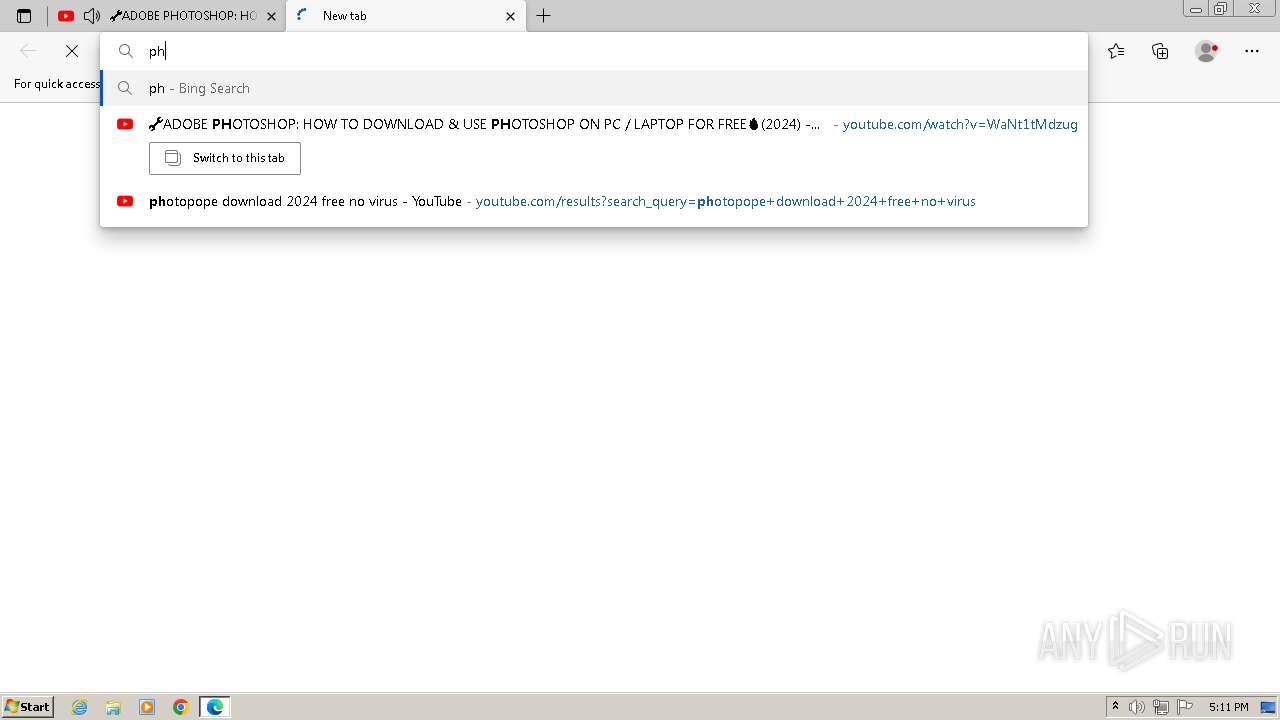Viewport: 1280px width, 720px height.
Task: Click the youtube.com/results search_query URL
Action: point(725,201)
